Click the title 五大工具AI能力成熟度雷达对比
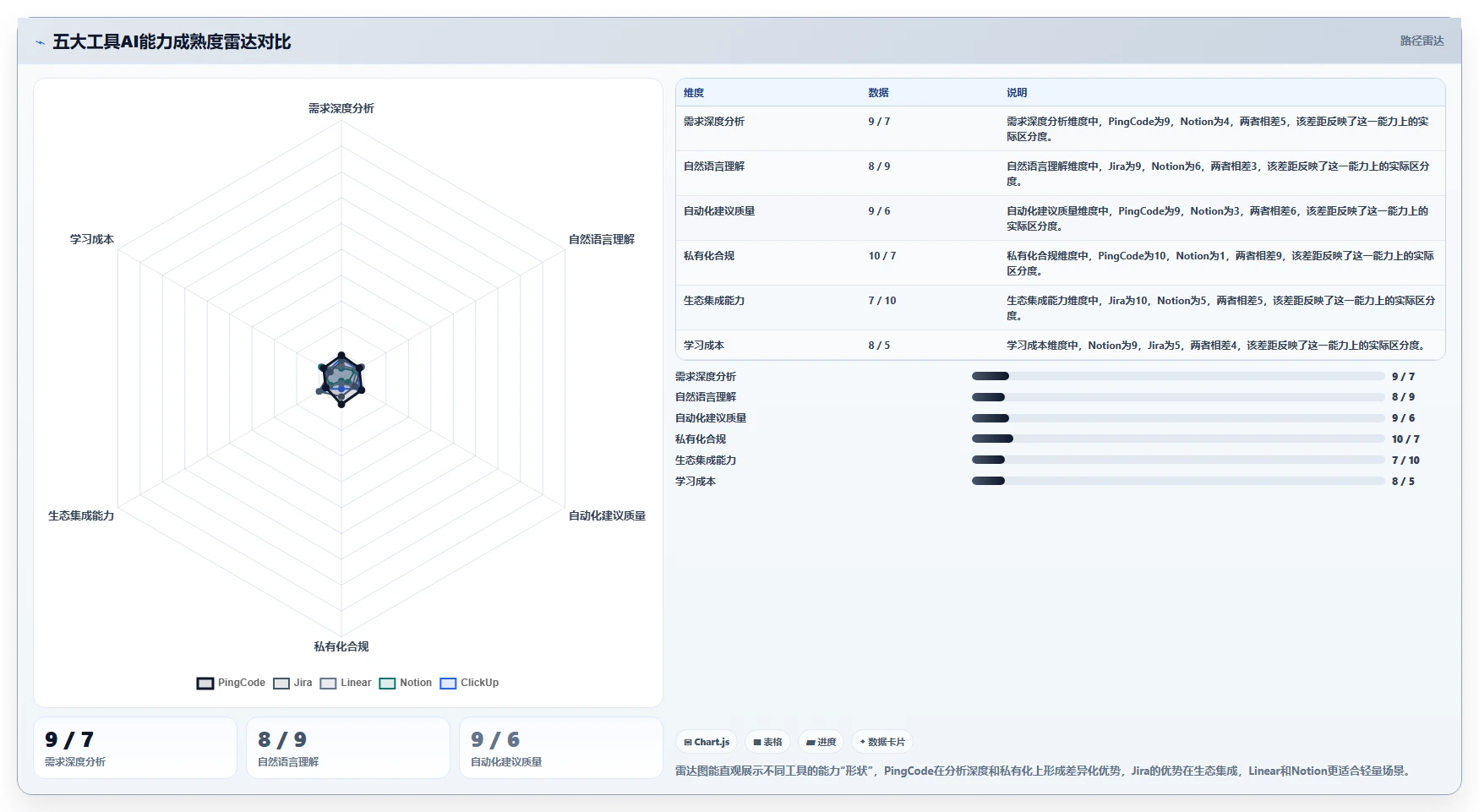This screenshot has height=812, width=1479. 172,41
